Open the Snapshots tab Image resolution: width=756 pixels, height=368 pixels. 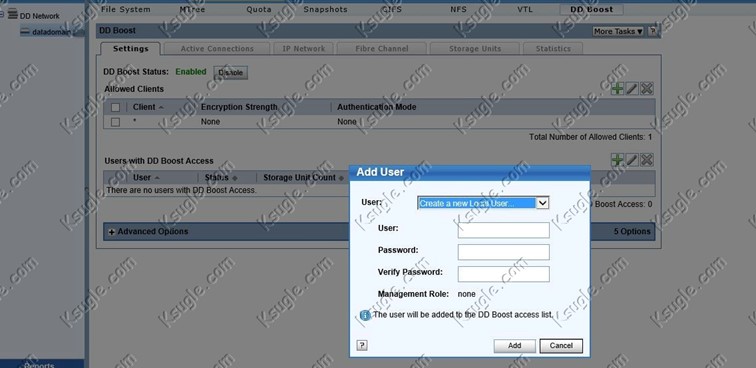[325, 9]
